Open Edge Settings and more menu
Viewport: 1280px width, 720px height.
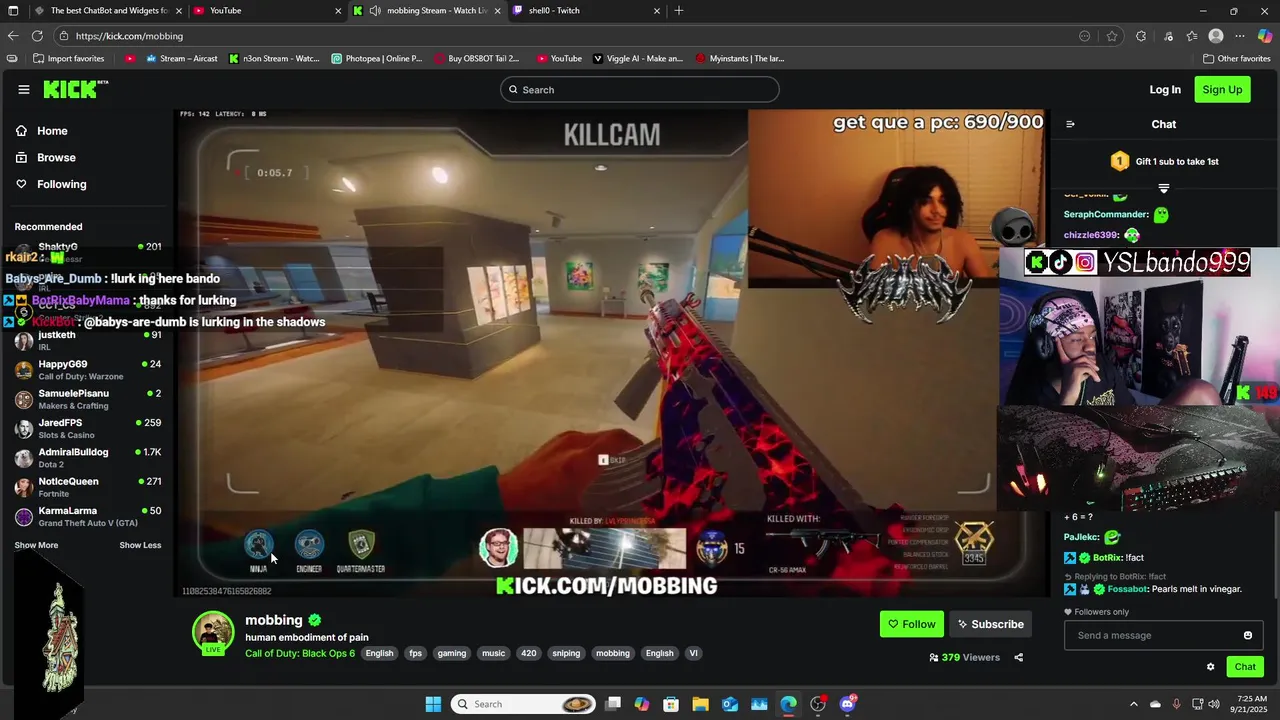(x=1240, y=36)
